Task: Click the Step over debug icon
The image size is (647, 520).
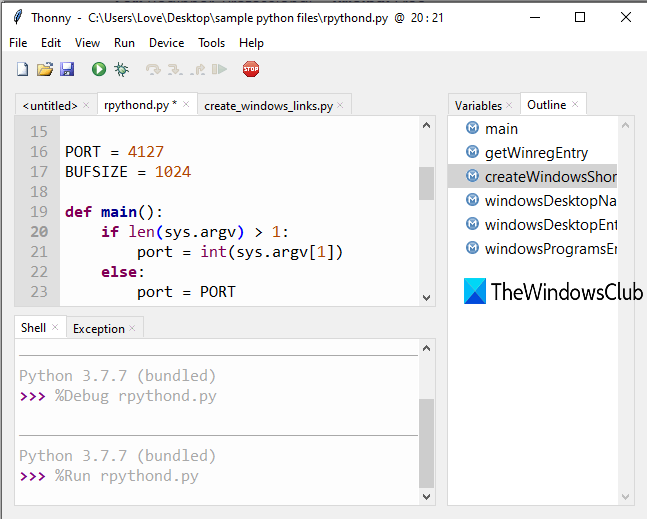Action: (153, 69)
